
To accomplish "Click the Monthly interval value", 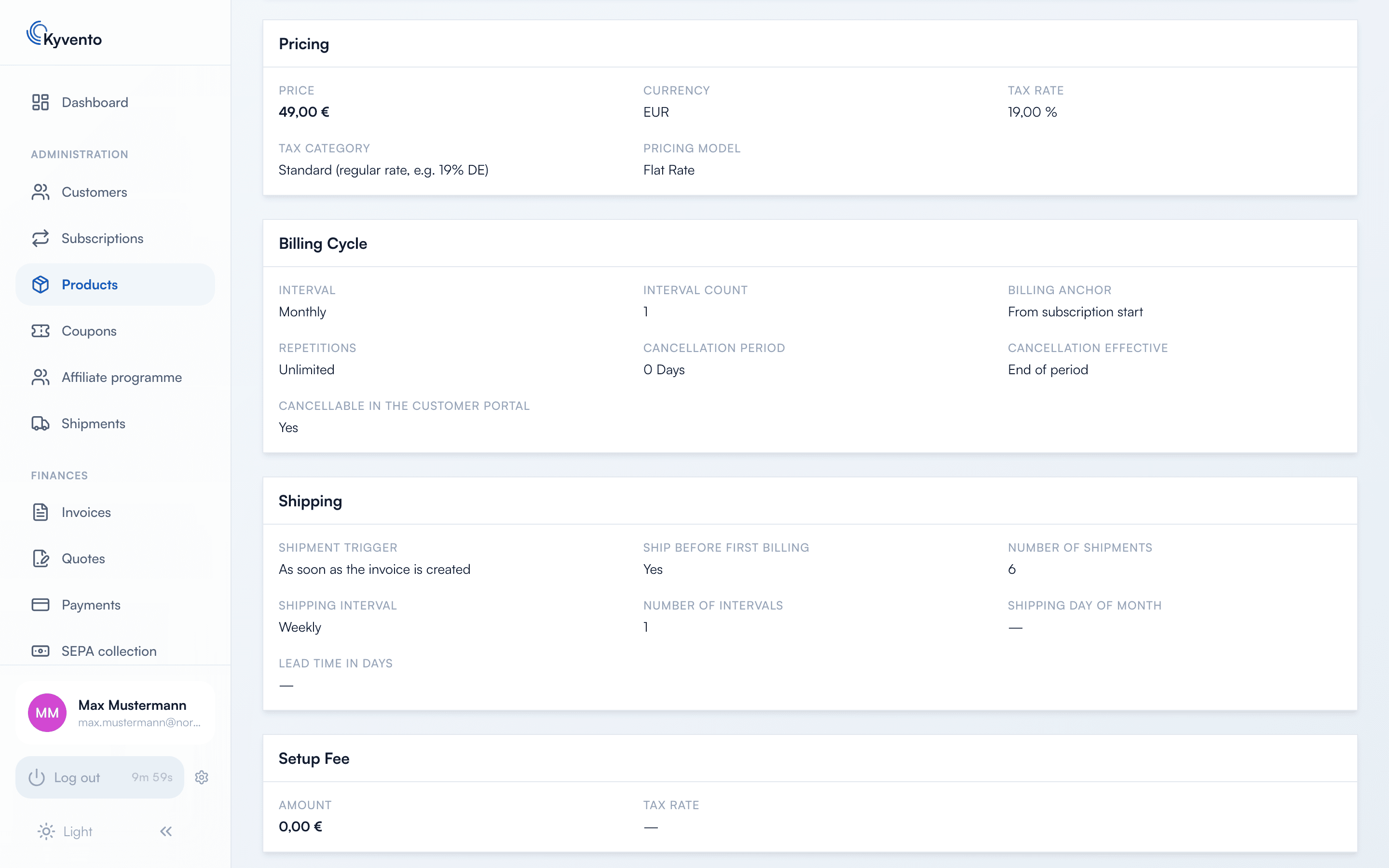I will click(302, 312).
